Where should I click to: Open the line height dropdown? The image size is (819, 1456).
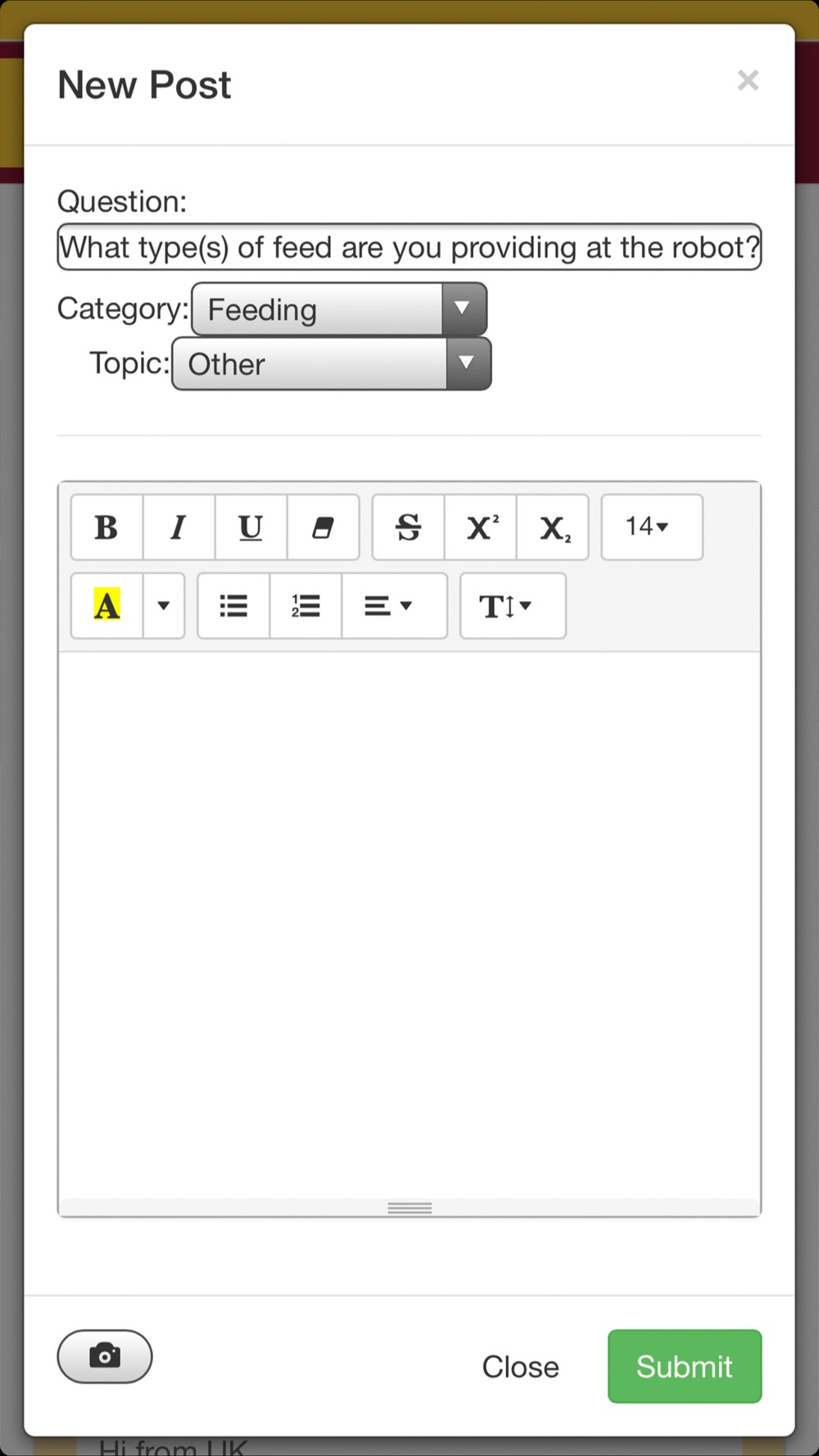tap(513, 606)
